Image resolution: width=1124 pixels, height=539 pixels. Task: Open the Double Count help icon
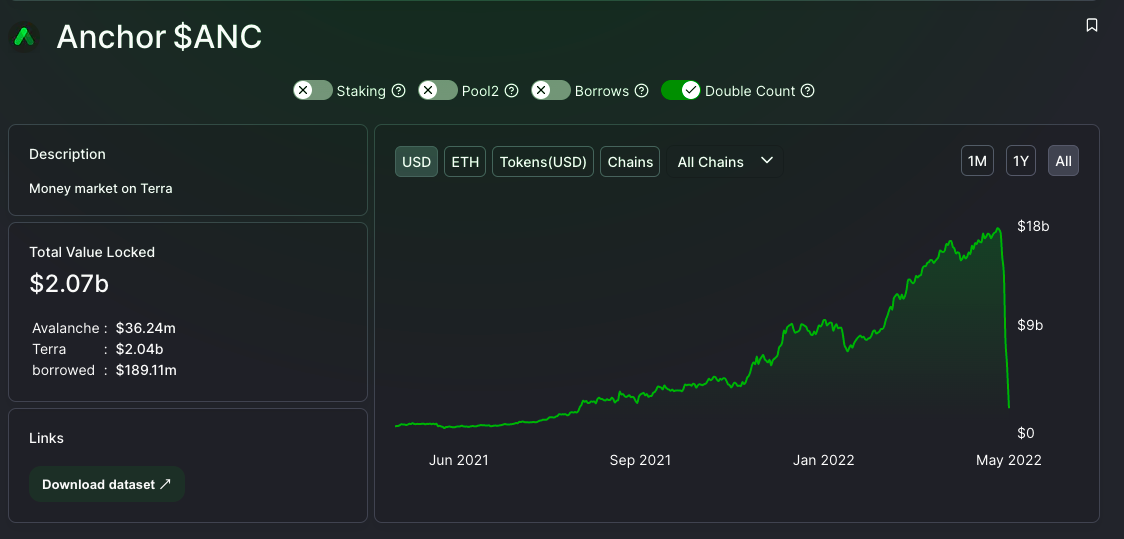[808, 91]
